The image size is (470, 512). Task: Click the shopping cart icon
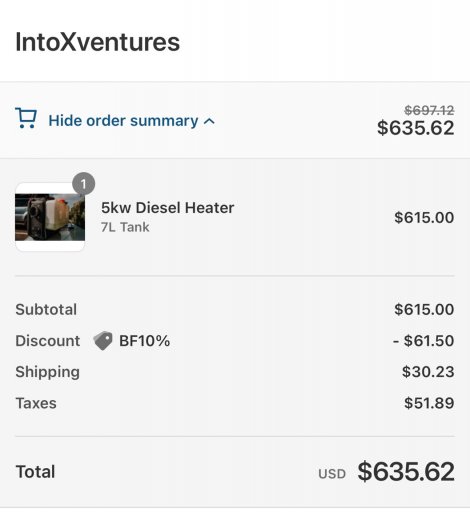coord(26,118)
